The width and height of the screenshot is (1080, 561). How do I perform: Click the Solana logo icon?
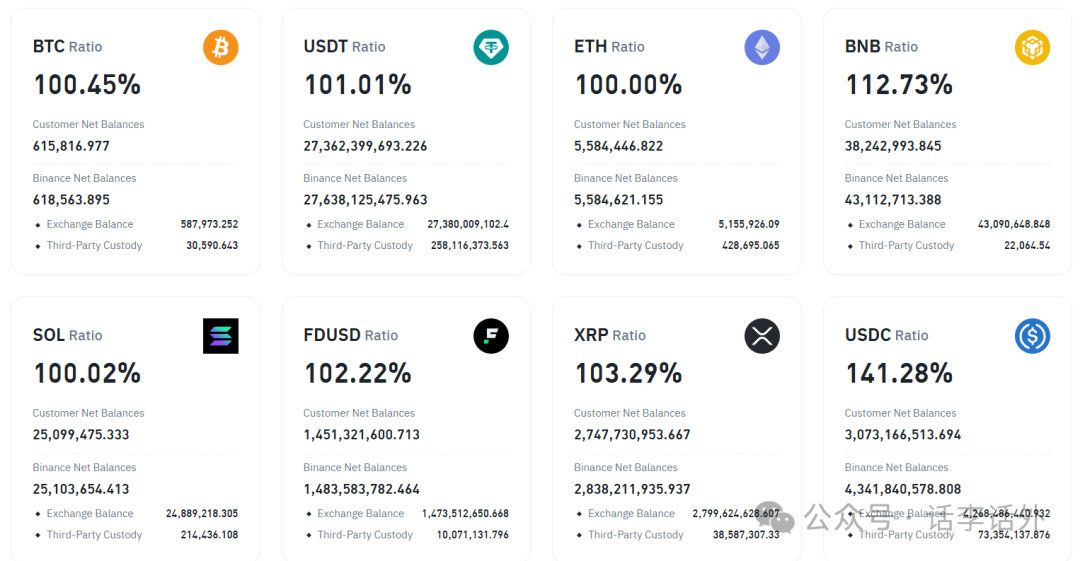coord(221,336)
